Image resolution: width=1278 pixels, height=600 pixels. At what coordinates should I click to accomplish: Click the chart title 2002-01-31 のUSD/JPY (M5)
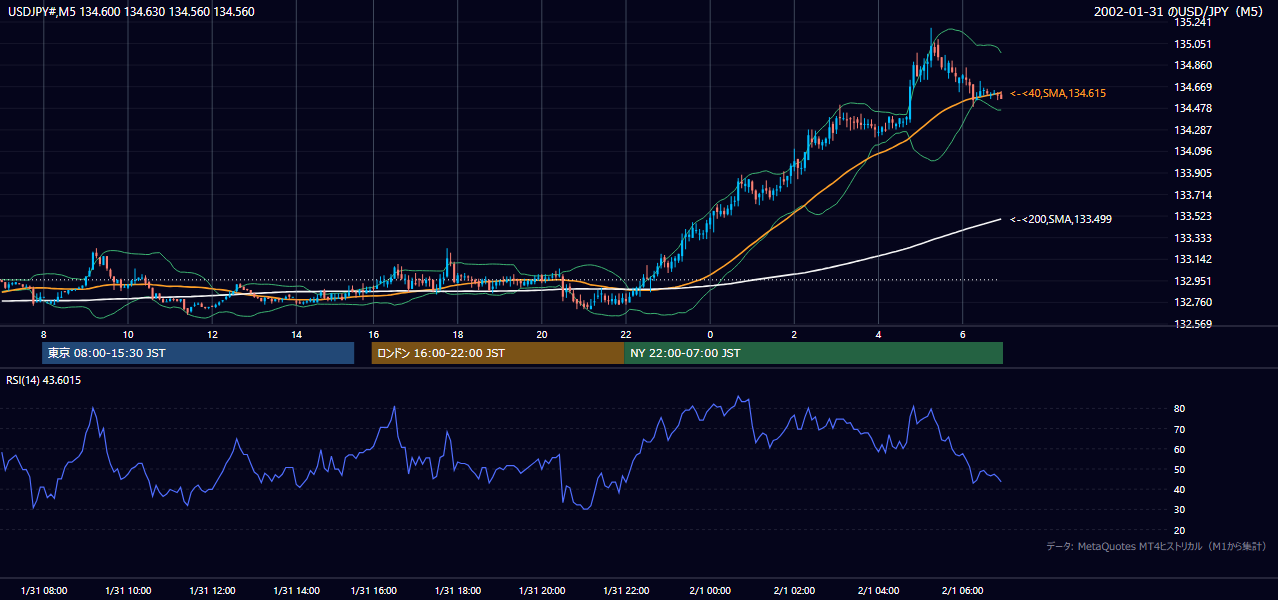(1180, 11)
